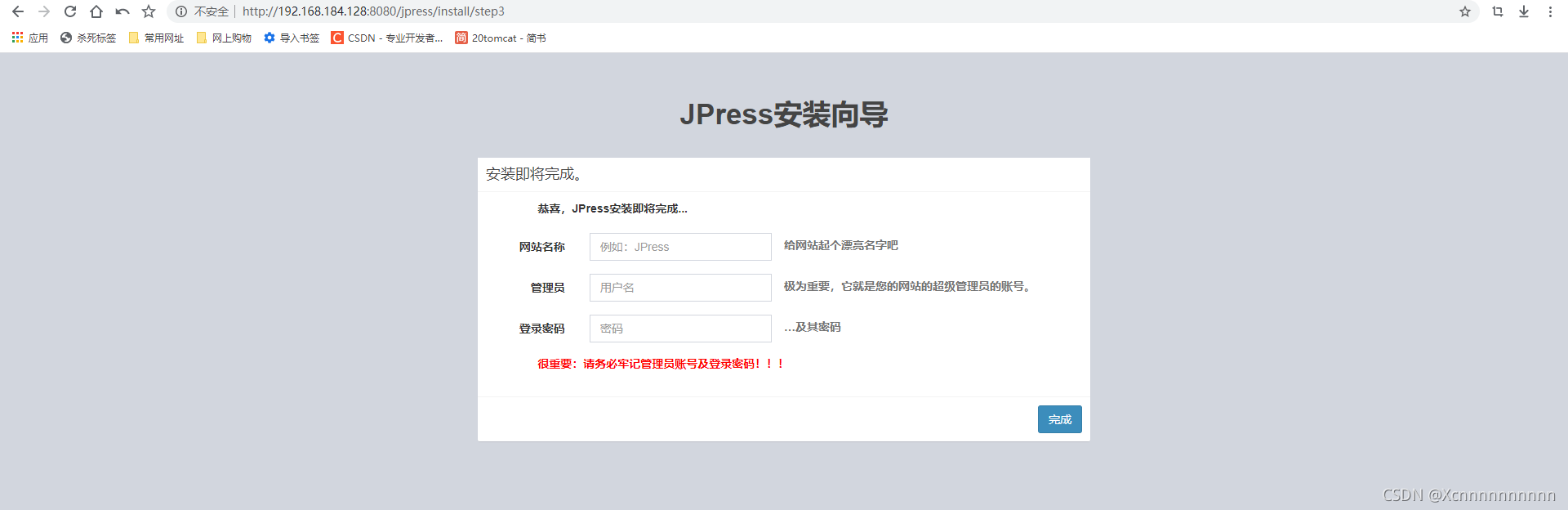The height and width of the screenshot is (510, 1568).
Task: Click the red 很重要 warning text
Action: click(661, 364)
